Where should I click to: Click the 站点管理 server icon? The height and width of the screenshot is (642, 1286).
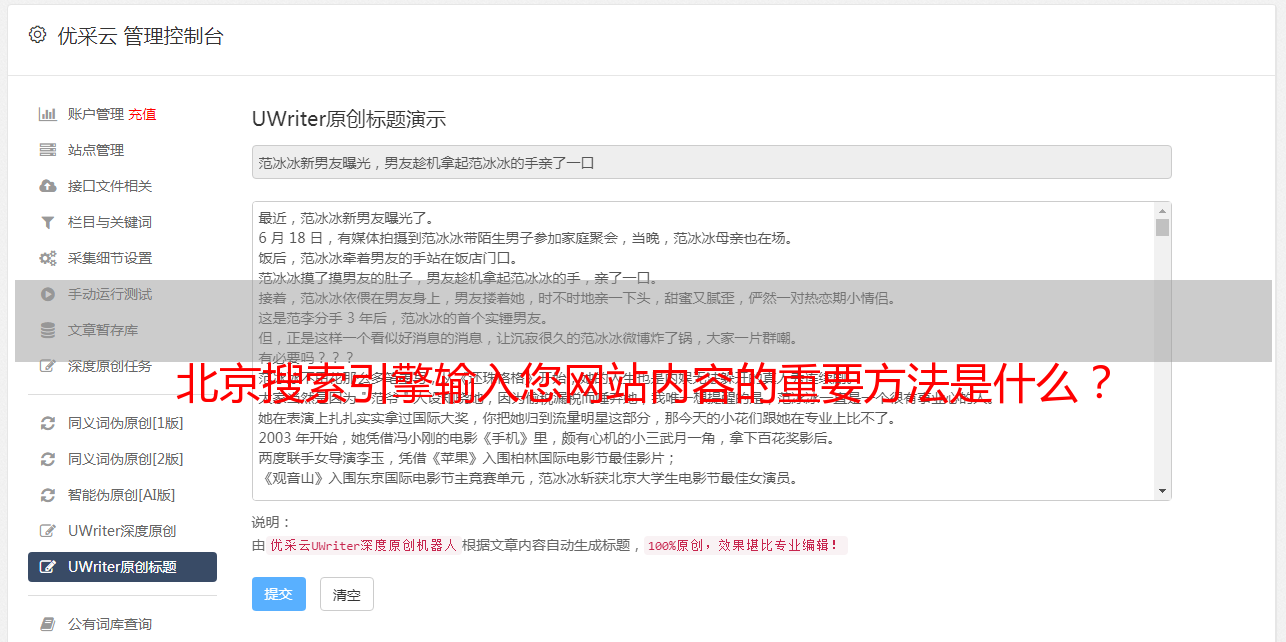47,150
